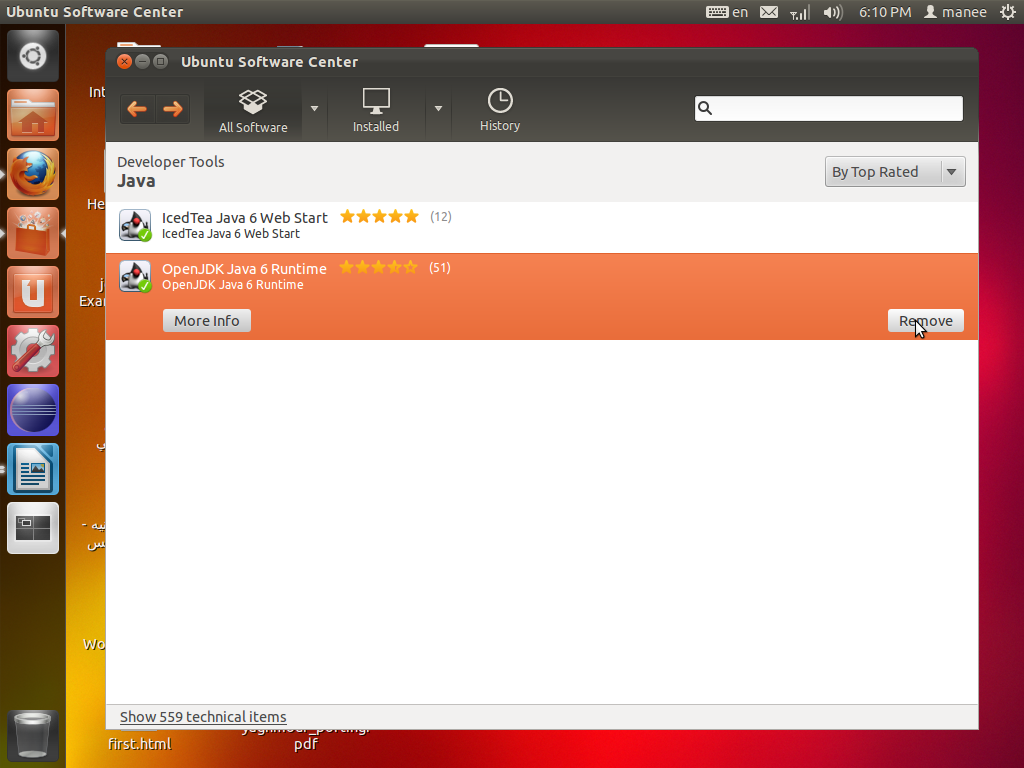This screenshot has width=1024, height=768.
Task: Click the (51) review count
Action: tap(440, 268)
